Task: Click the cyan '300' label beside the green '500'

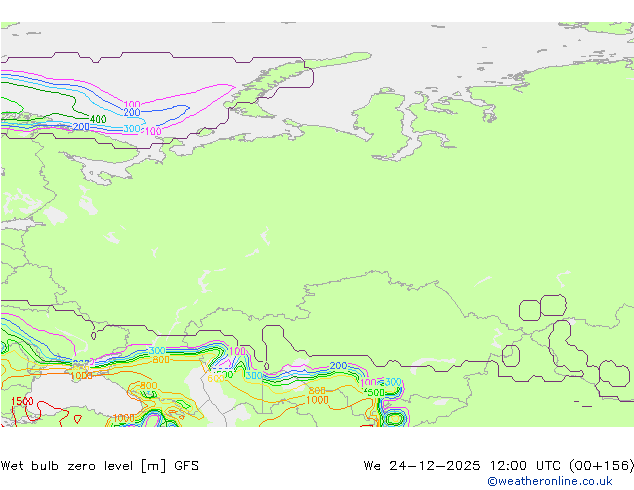Action: click(393, 382)
